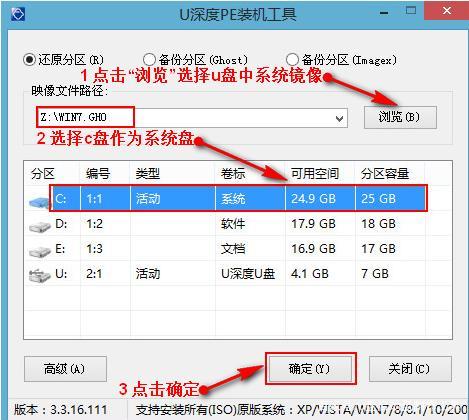469x420 pixels.
Task: Click the 卷标 column header
Action: (233, 174)
